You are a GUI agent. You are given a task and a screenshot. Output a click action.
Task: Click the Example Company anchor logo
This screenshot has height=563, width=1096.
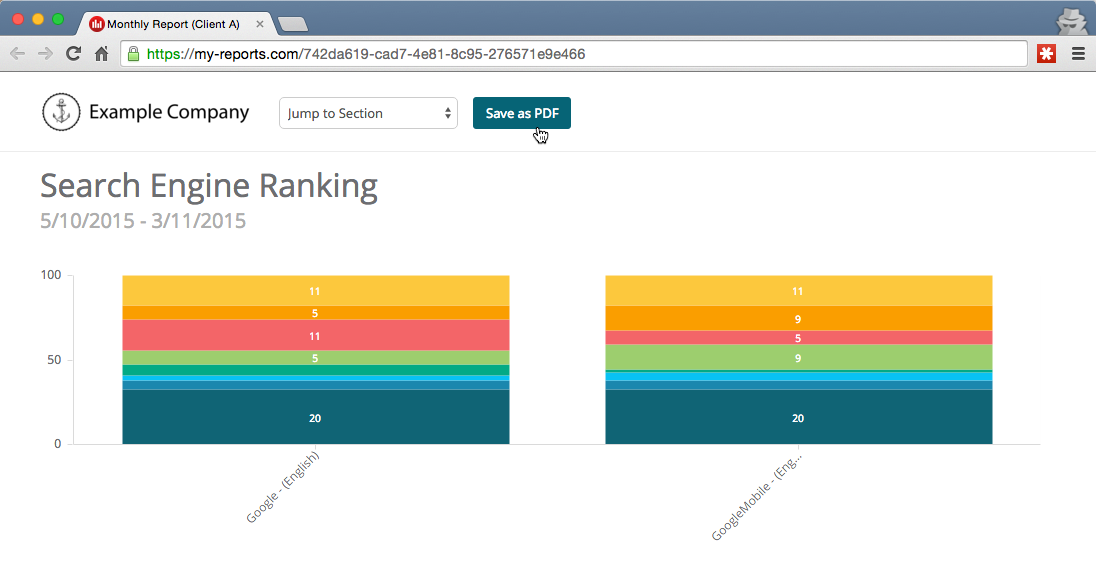pos(61,112)
